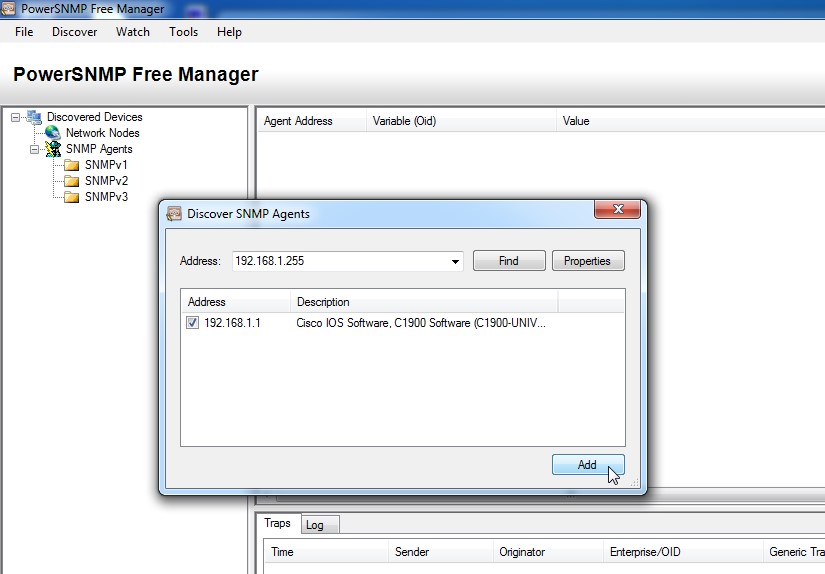The image size is (825, 574).
Task: Collapse the Discovered Devices tree node
Action: click(15, 117)
